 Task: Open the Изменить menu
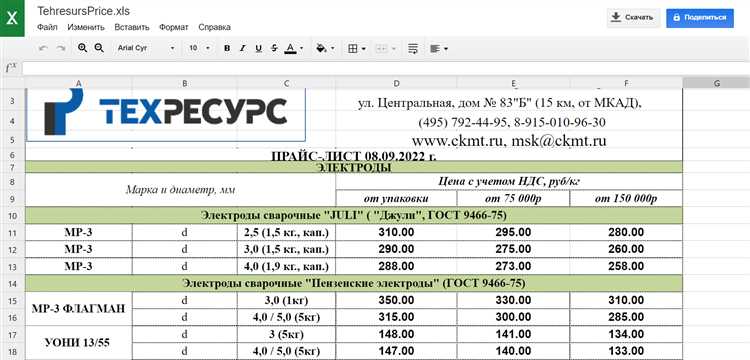click(x=86, y=27)
